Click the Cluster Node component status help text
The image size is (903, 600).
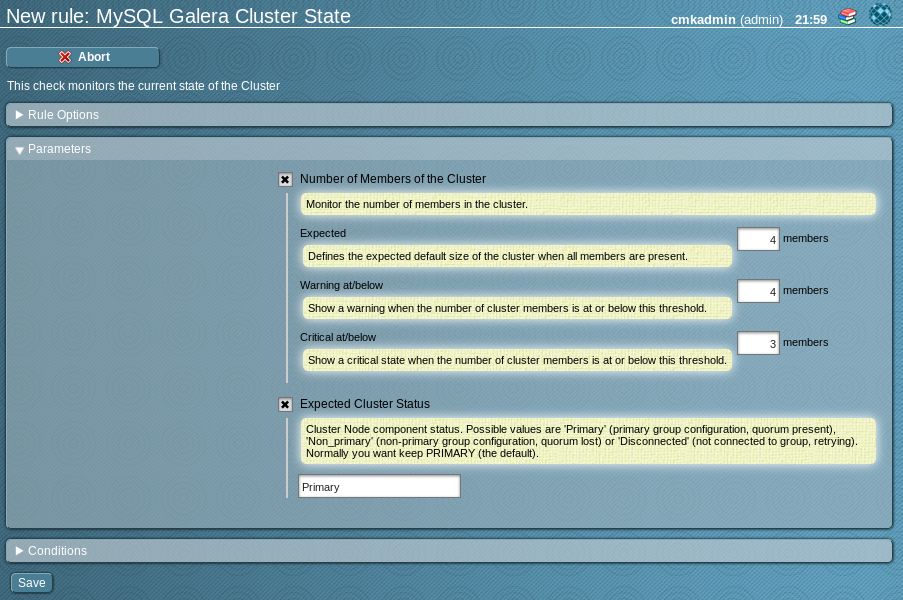(x=588, y=441)
